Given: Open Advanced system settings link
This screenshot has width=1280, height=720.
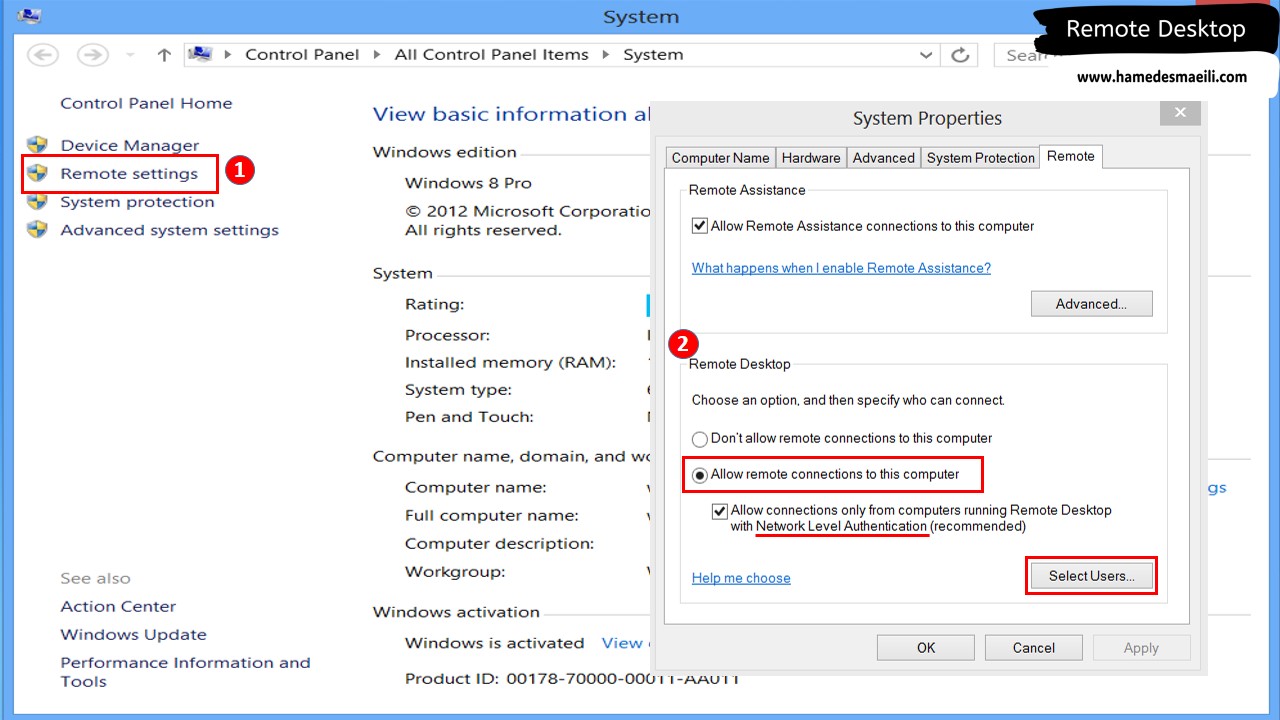Looking at the screenshot, I should [x=169, y=229].
